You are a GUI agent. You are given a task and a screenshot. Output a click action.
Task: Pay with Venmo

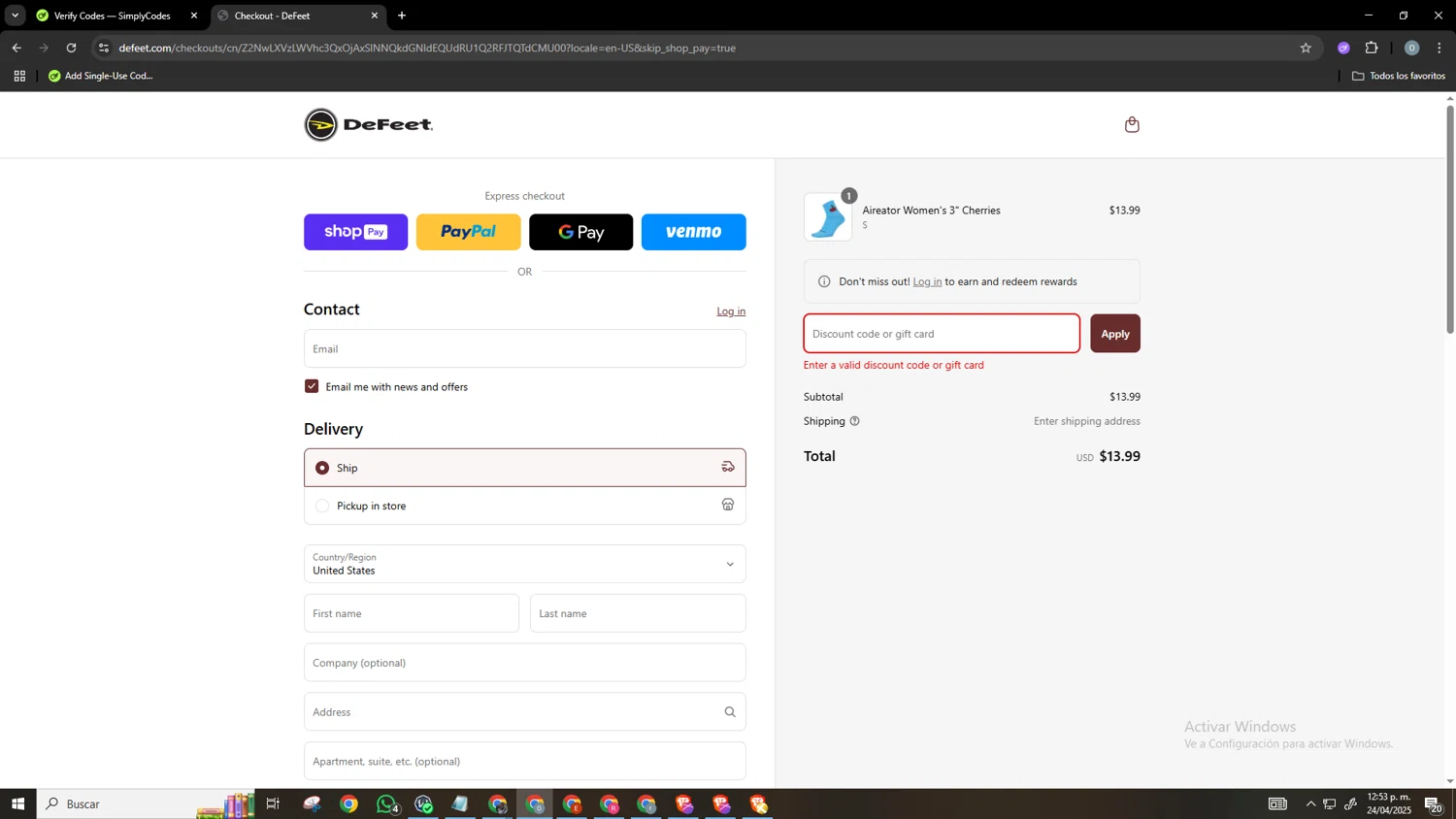click(694, 232)
